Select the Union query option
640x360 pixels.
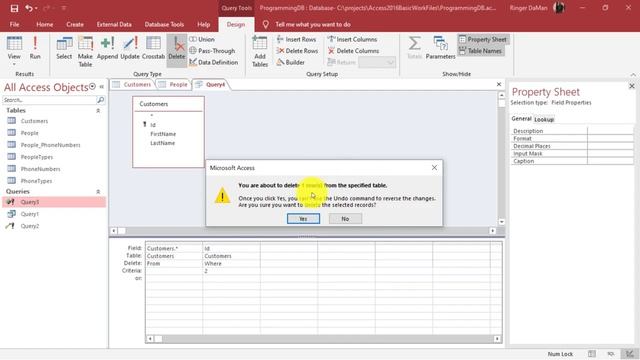202,39
